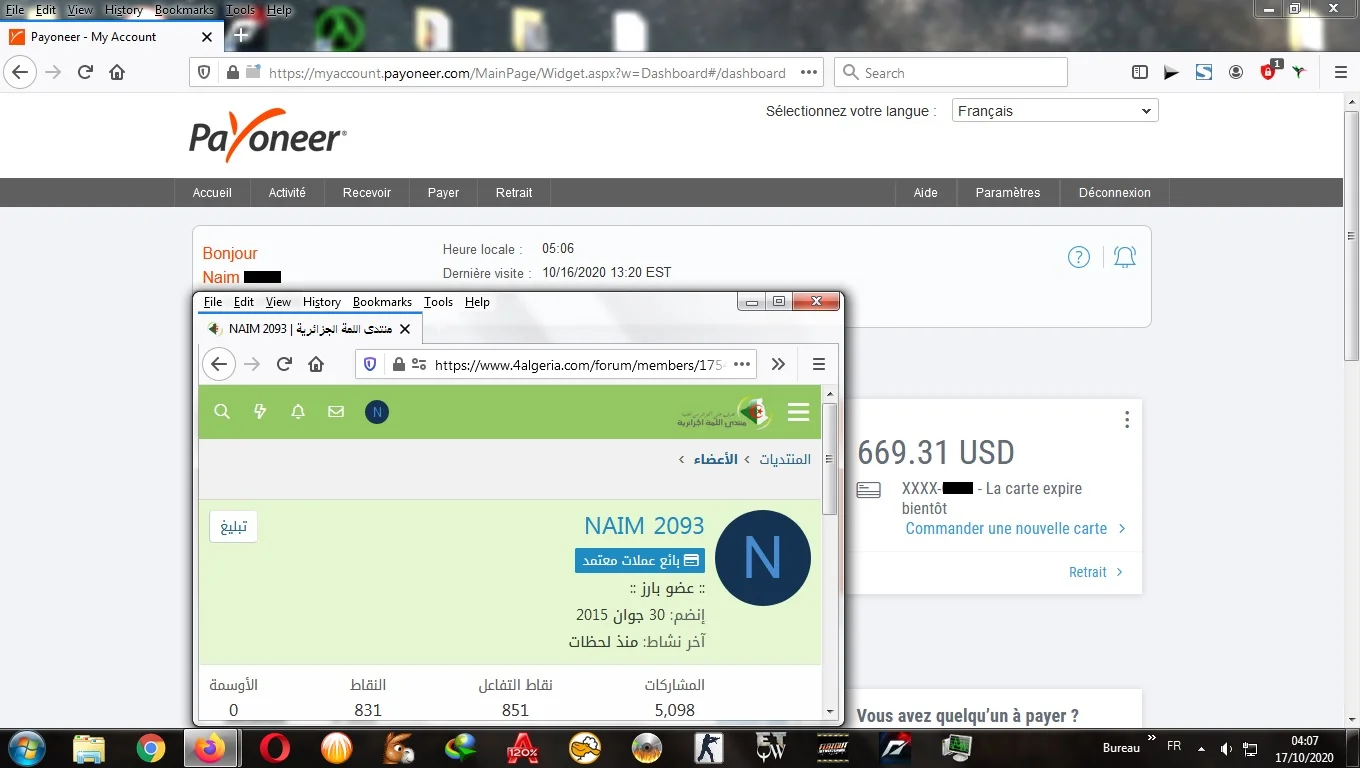
Task: Open the forum hamburger navigation menu
Action: coord(798,412)
